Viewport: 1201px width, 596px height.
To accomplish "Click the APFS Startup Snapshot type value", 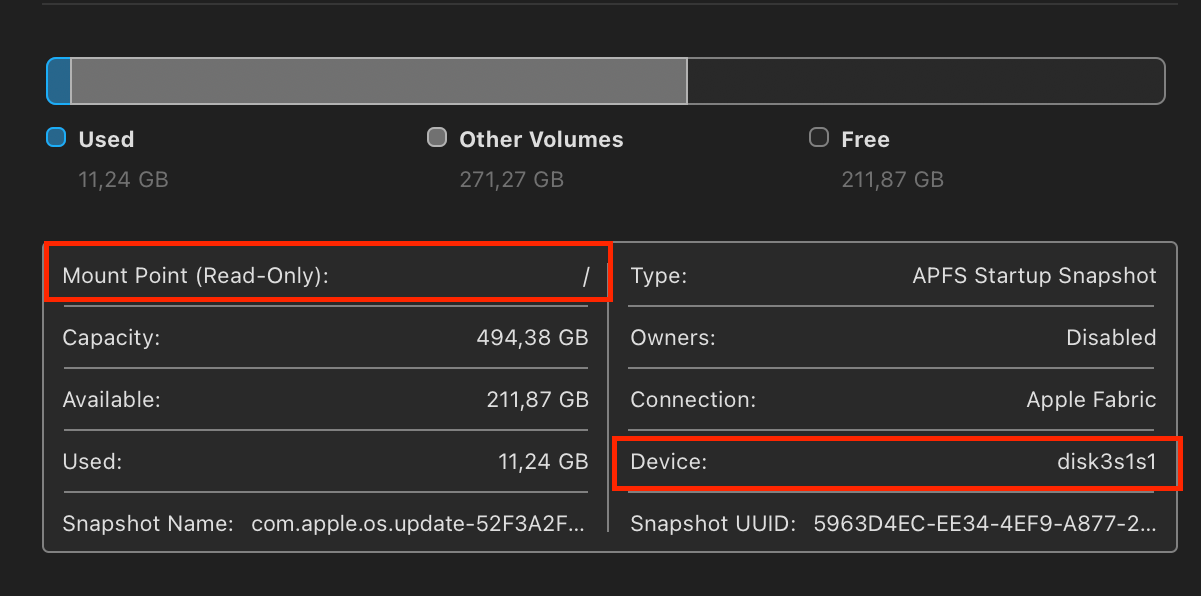I will [x=1034, y=276].
